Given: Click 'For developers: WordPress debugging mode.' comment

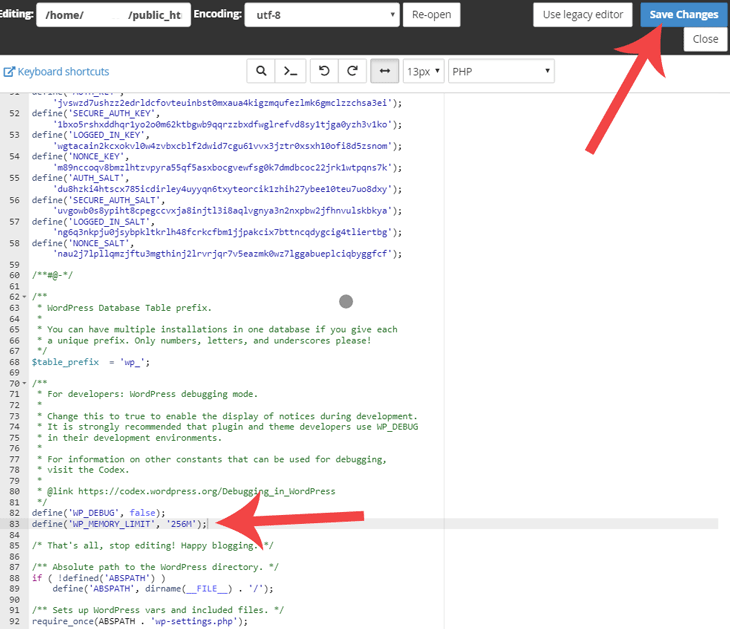Looking at the screenshot, I should pos(152,394).
